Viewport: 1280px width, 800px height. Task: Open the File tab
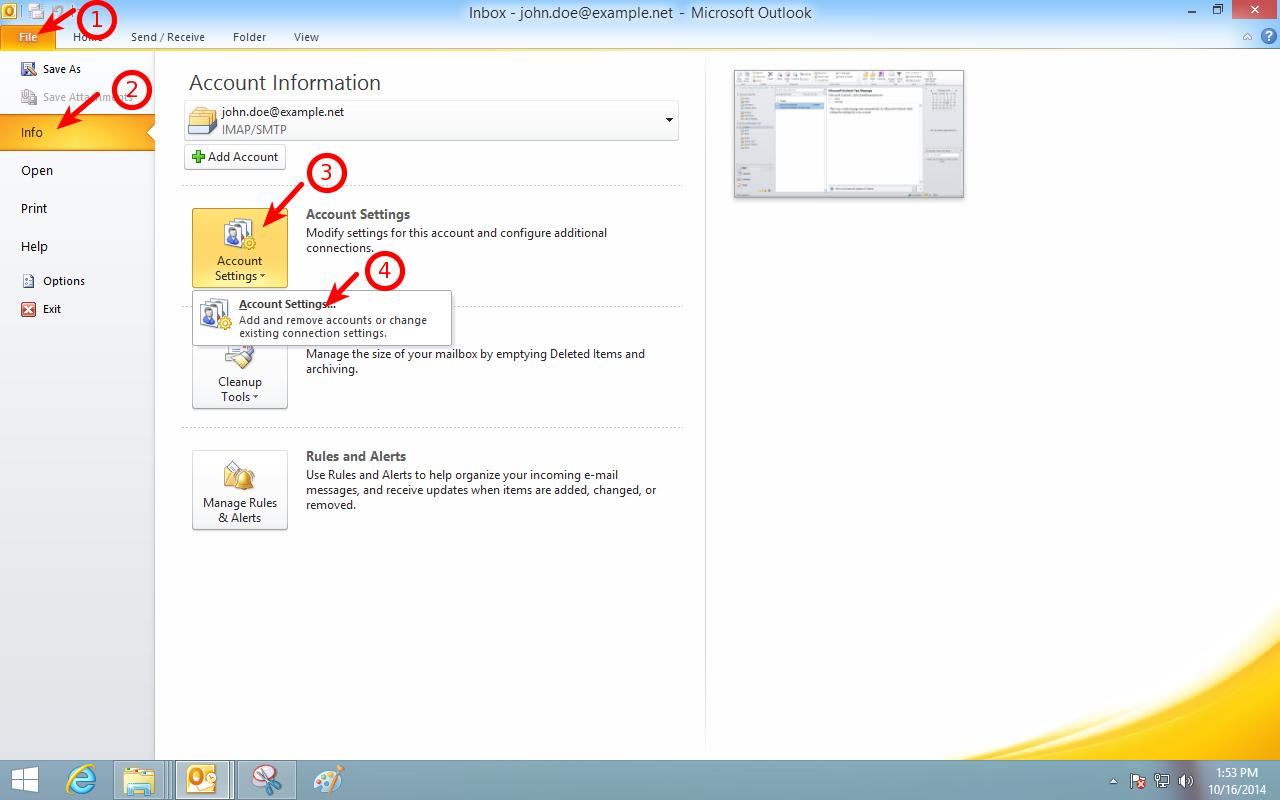27,37
